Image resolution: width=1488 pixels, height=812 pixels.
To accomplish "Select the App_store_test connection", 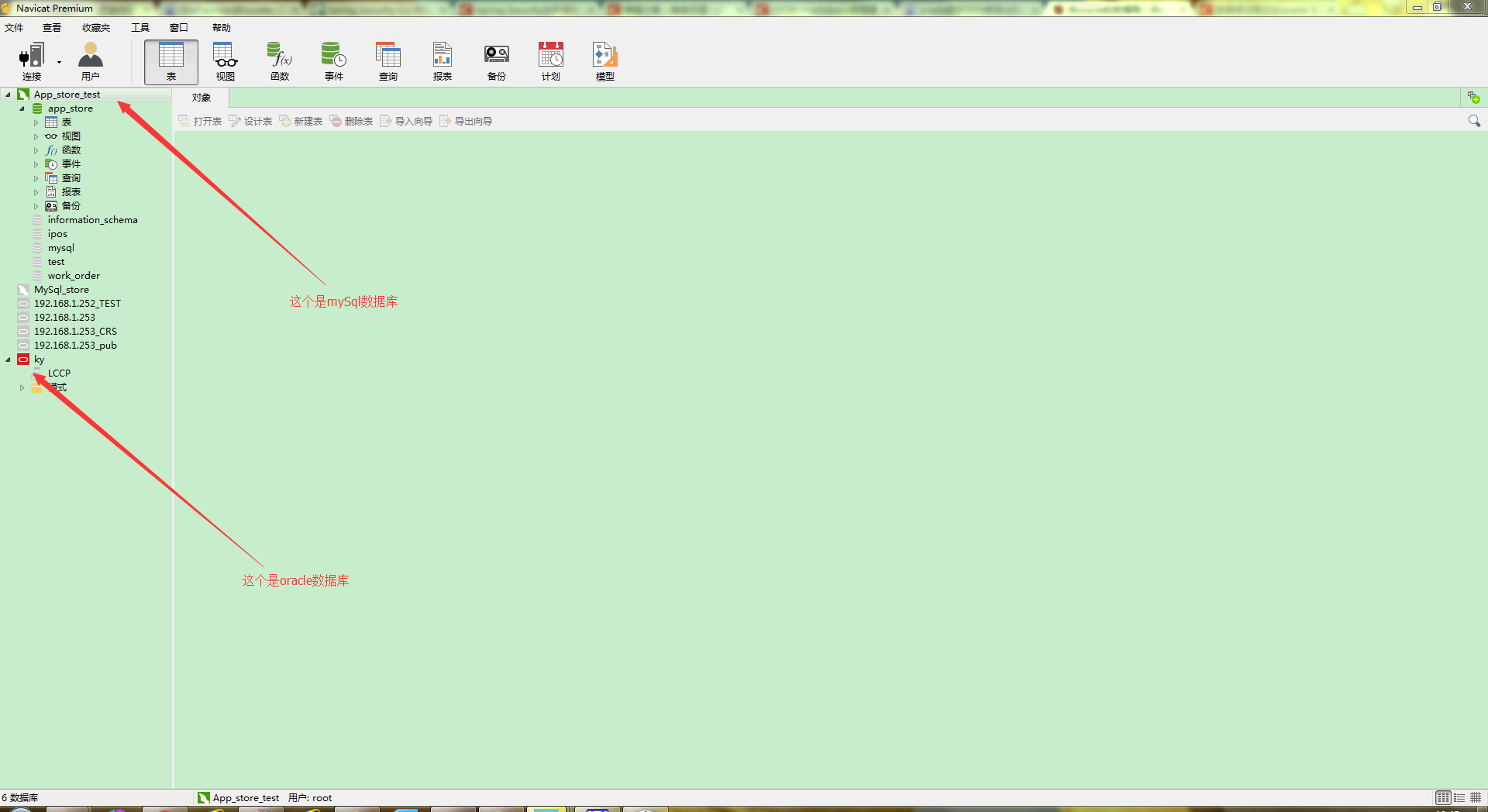I will [67, 95].
